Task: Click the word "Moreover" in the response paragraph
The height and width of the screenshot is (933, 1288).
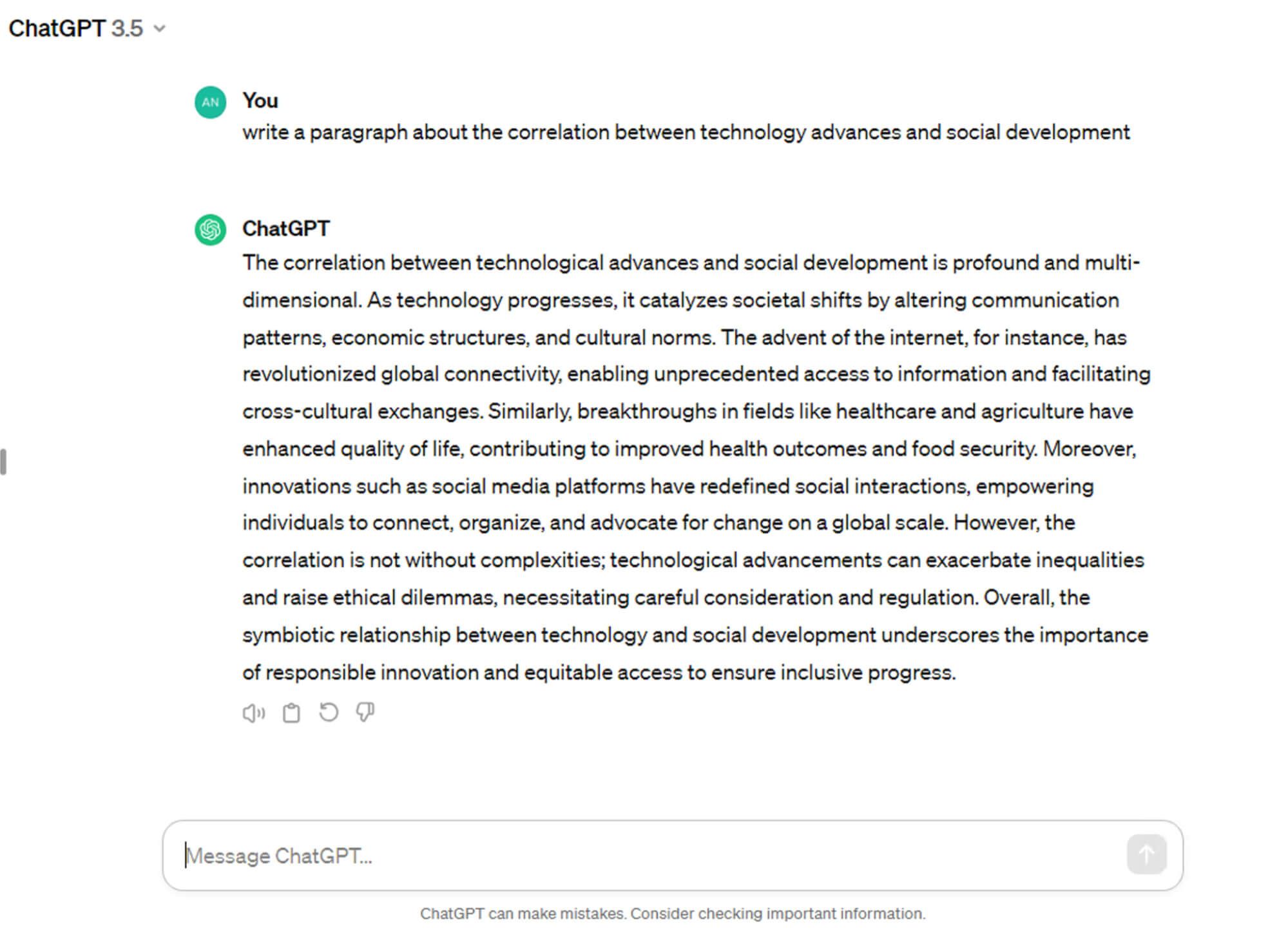Action: click(x=1089, y=449)
